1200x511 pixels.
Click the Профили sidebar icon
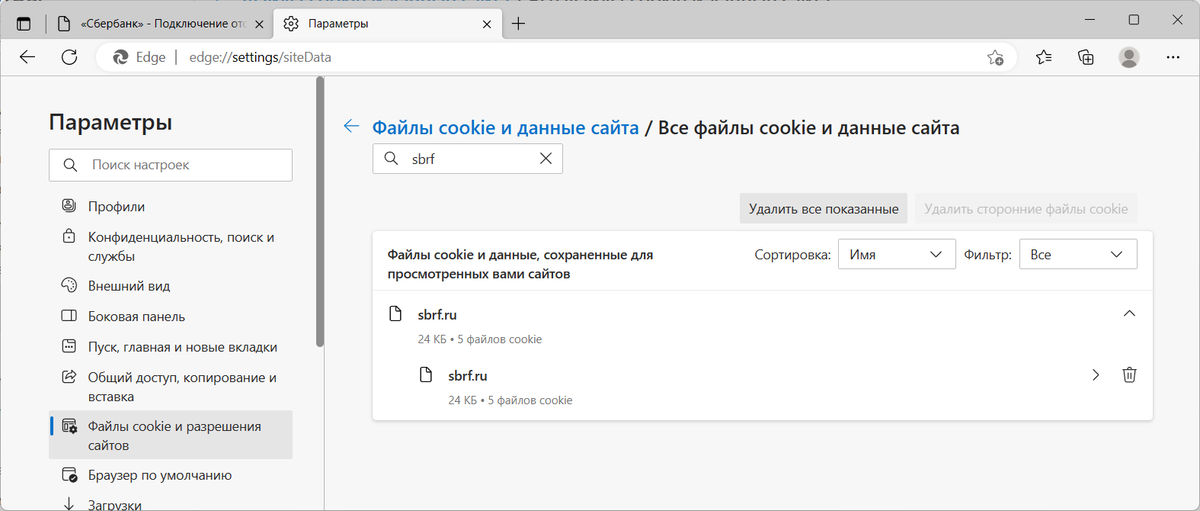coord(69,207)
